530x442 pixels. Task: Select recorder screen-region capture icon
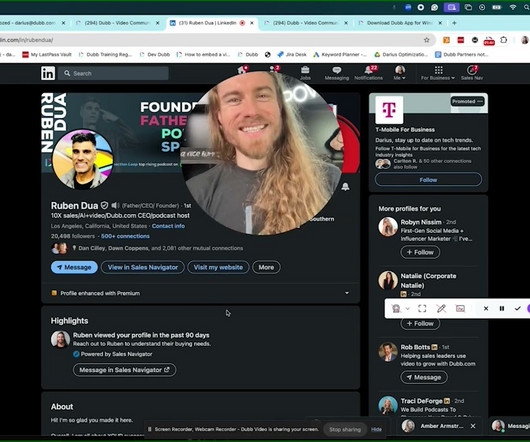click(422, 309)
